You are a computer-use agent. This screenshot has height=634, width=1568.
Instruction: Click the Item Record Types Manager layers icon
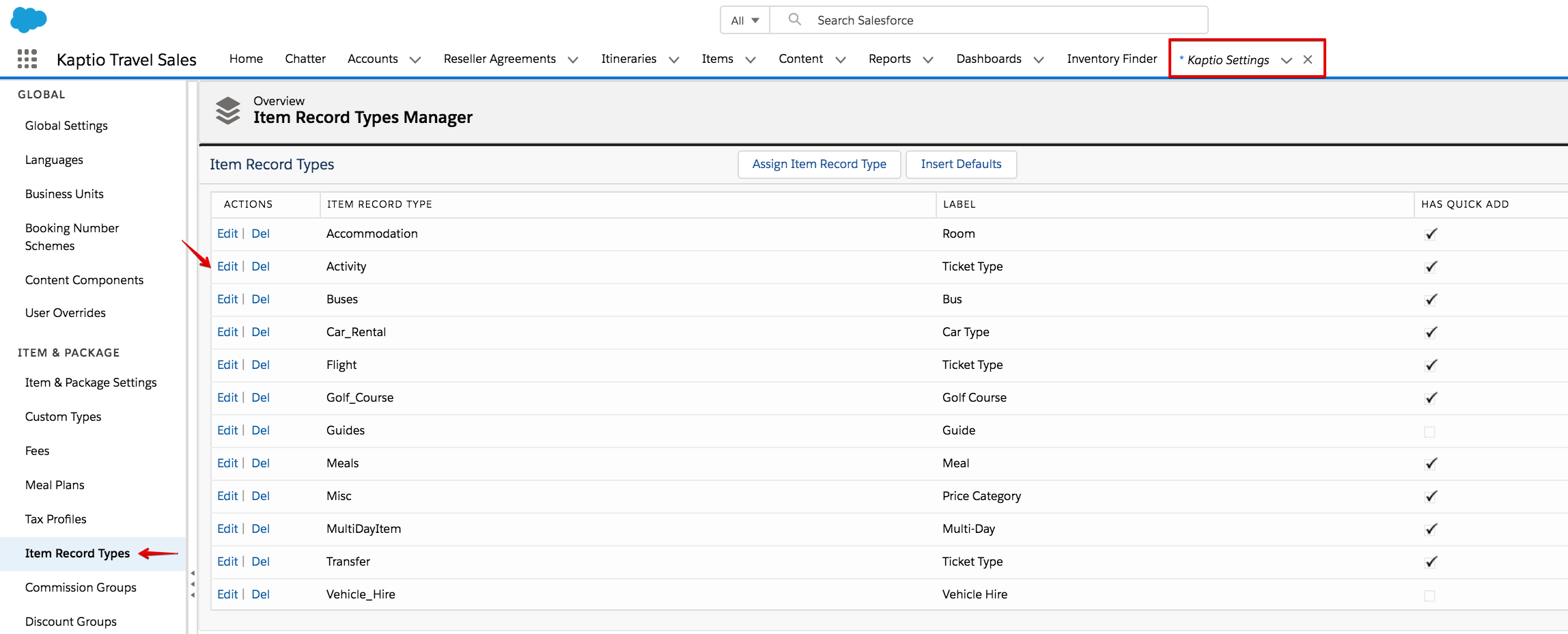click(x=228, y=111)
